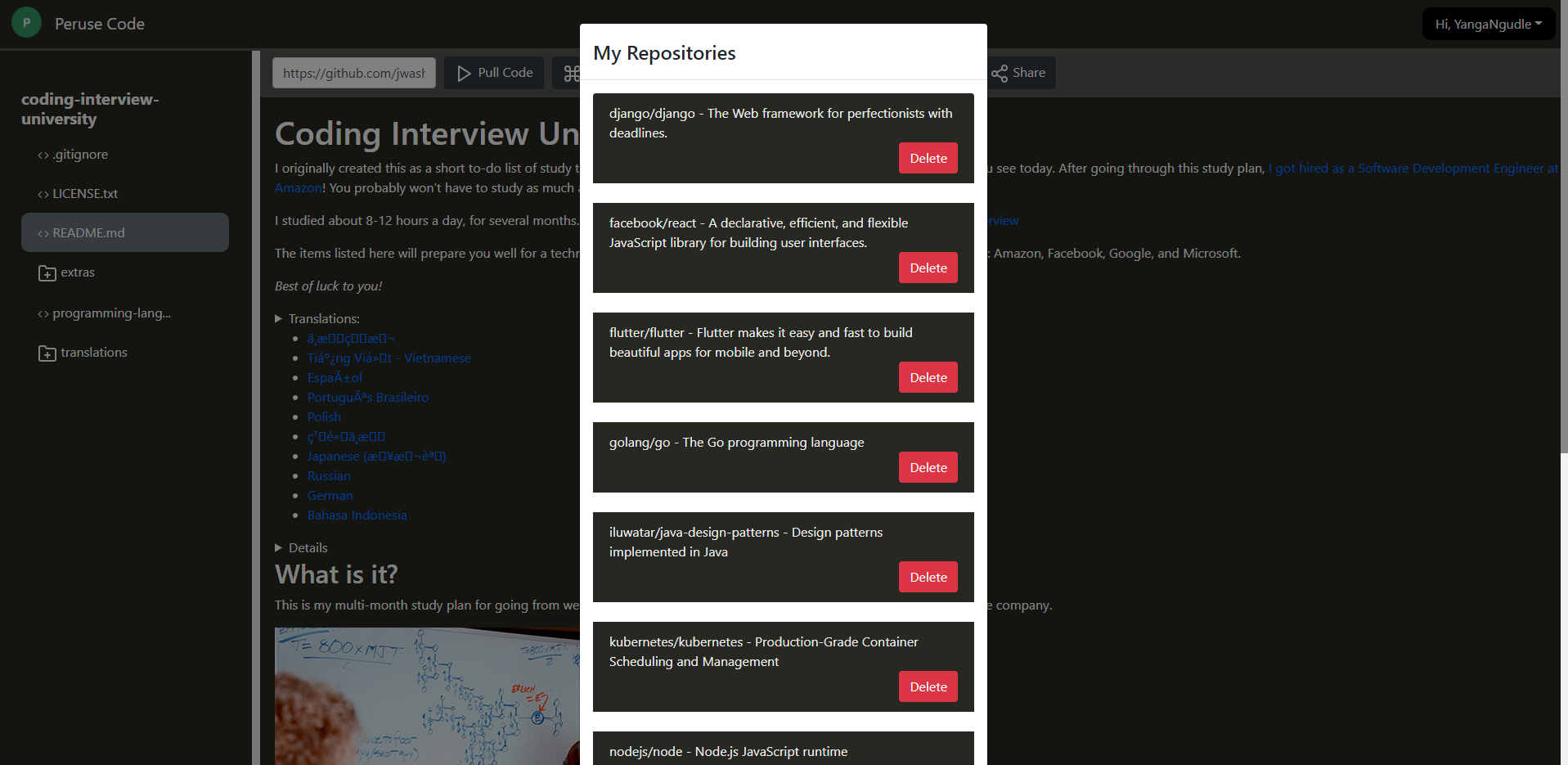Click the translations folder icon
The image size is (1568, 765).
pyautogui.click(x=47, y=353)
